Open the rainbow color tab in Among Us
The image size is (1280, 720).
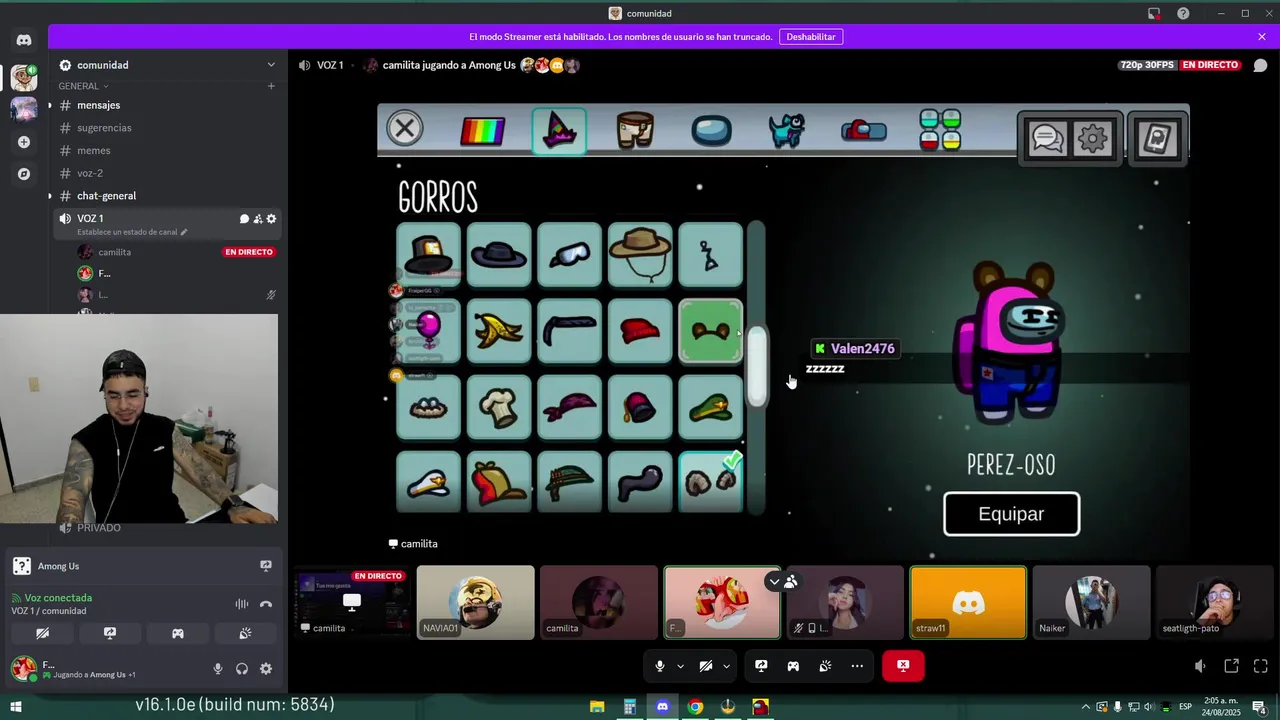click(482, 131)
